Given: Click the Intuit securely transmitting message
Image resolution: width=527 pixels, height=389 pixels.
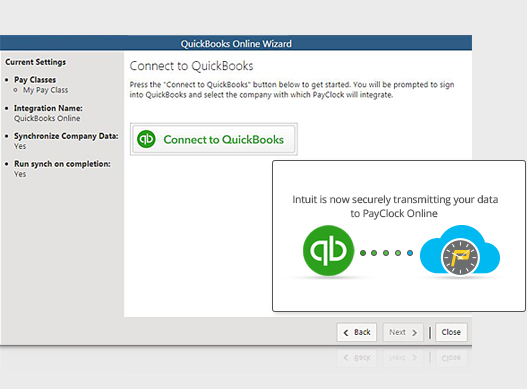Looking at the screenshot, I should click(x=395, y=206).
